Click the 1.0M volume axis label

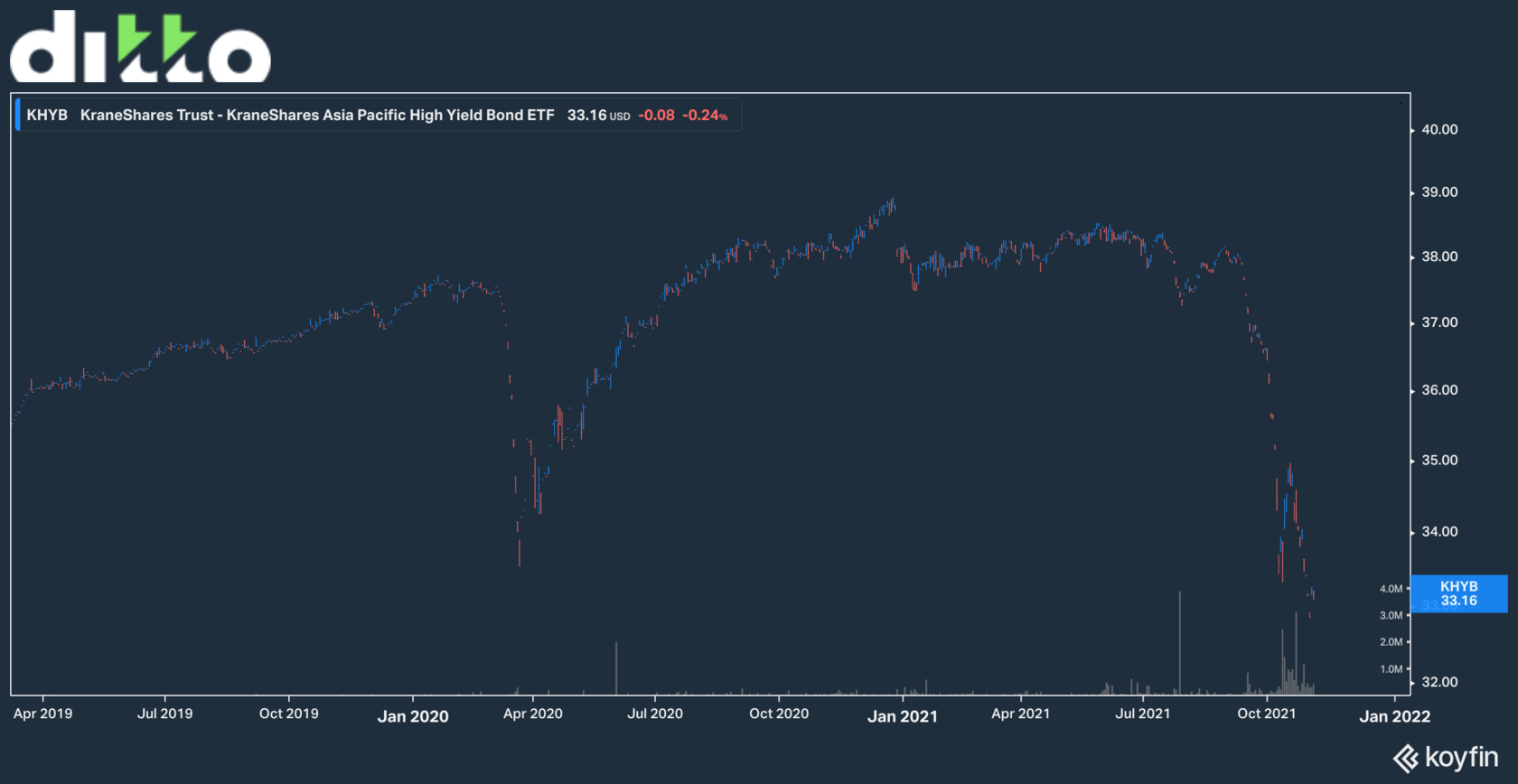pos(1391,669)
